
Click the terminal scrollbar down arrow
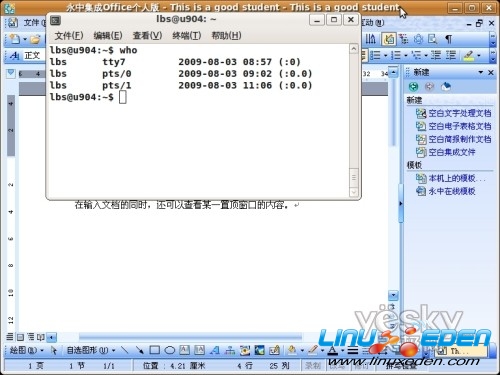pos(354,192)
